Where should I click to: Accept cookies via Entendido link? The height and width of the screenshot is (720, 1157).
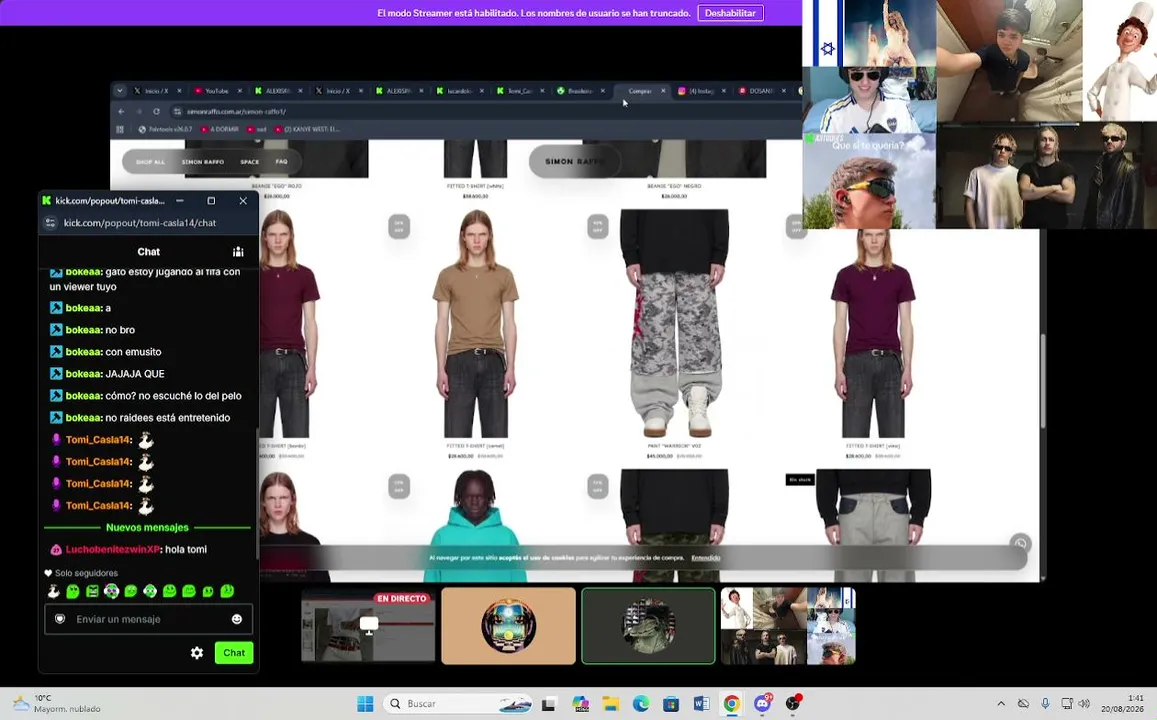(x=705, y=558)
